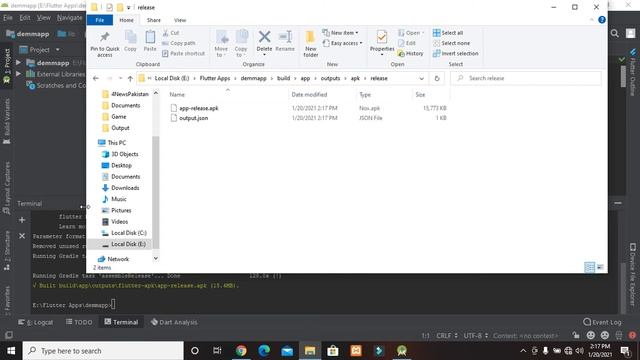Open recent locations dropdown arrow
The height and width of the screenshot is (360, 640).
coord(120,78)
